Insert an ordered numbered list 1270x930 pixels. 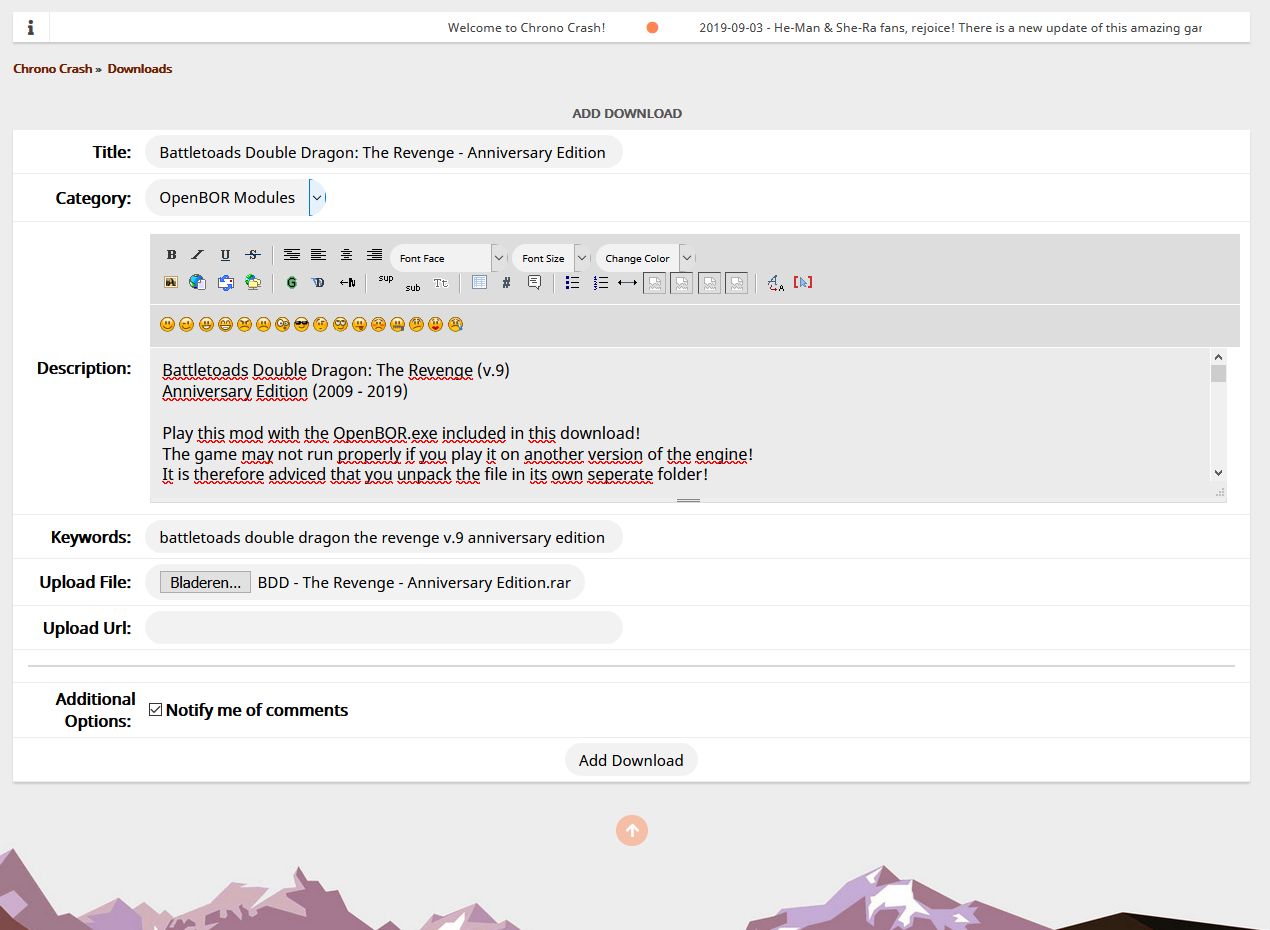pyautogui.click(x=600, y=282)
